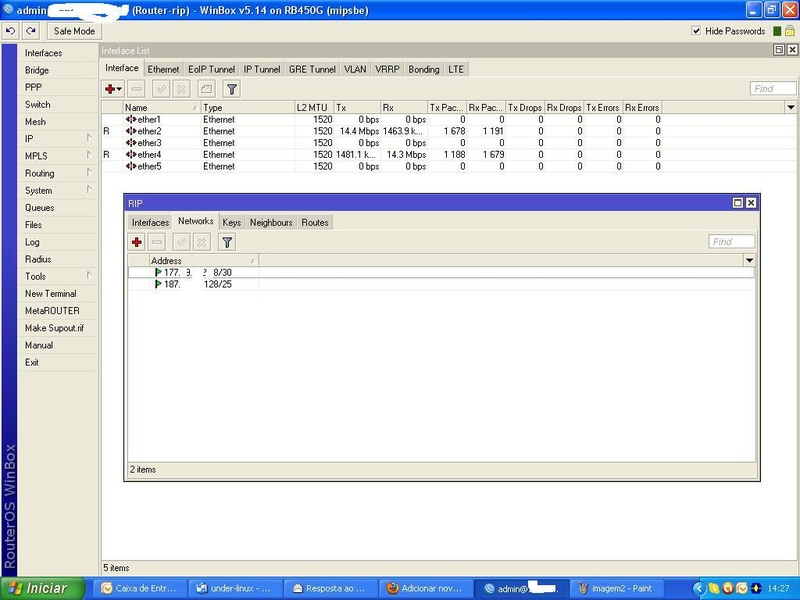Click the enable checkmark icon in Interface List
Image resolution: width=800 pixels, height=600 pixels.
(x=161, y=89)
